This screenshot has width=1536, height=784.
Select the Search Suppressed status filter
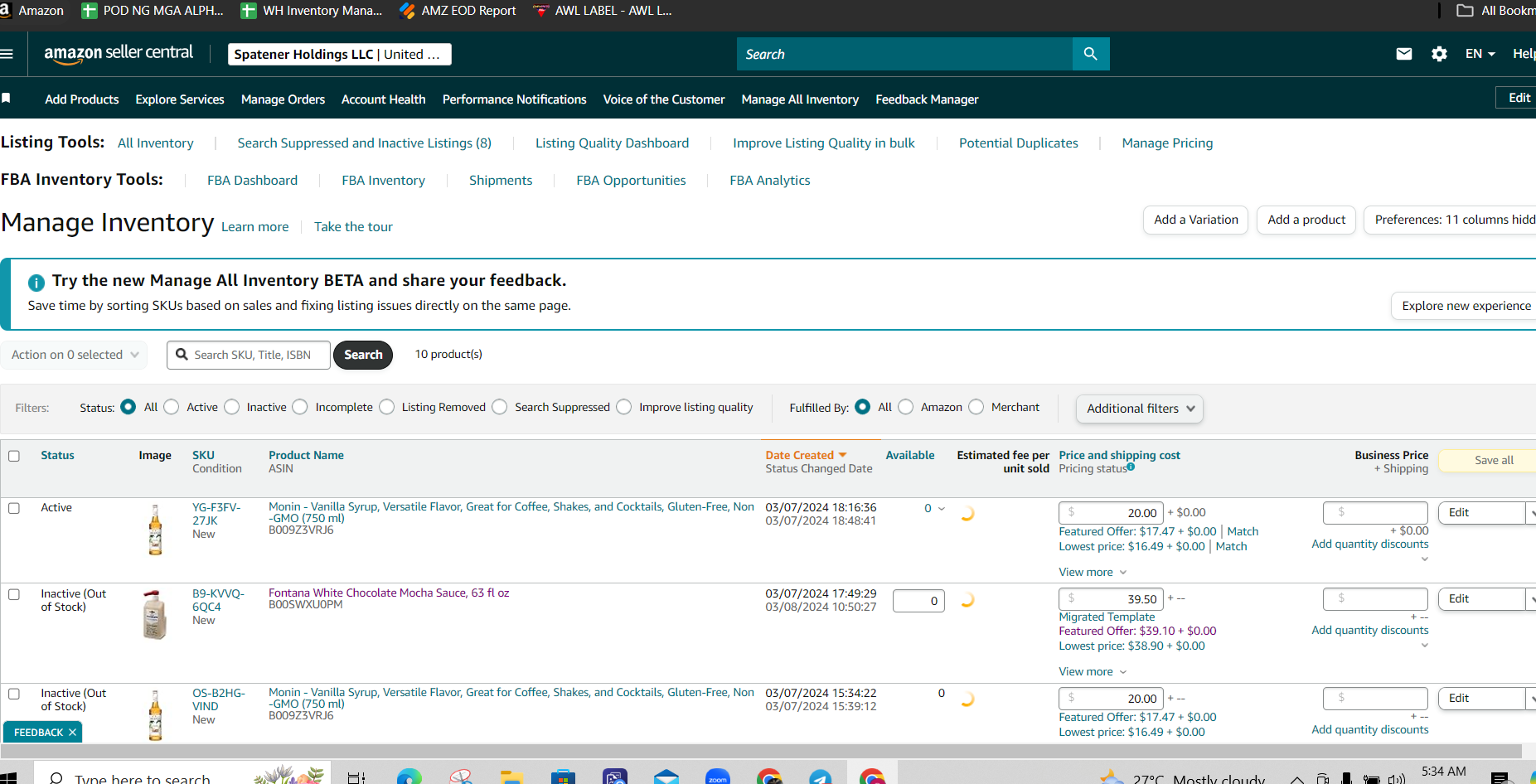500,407
